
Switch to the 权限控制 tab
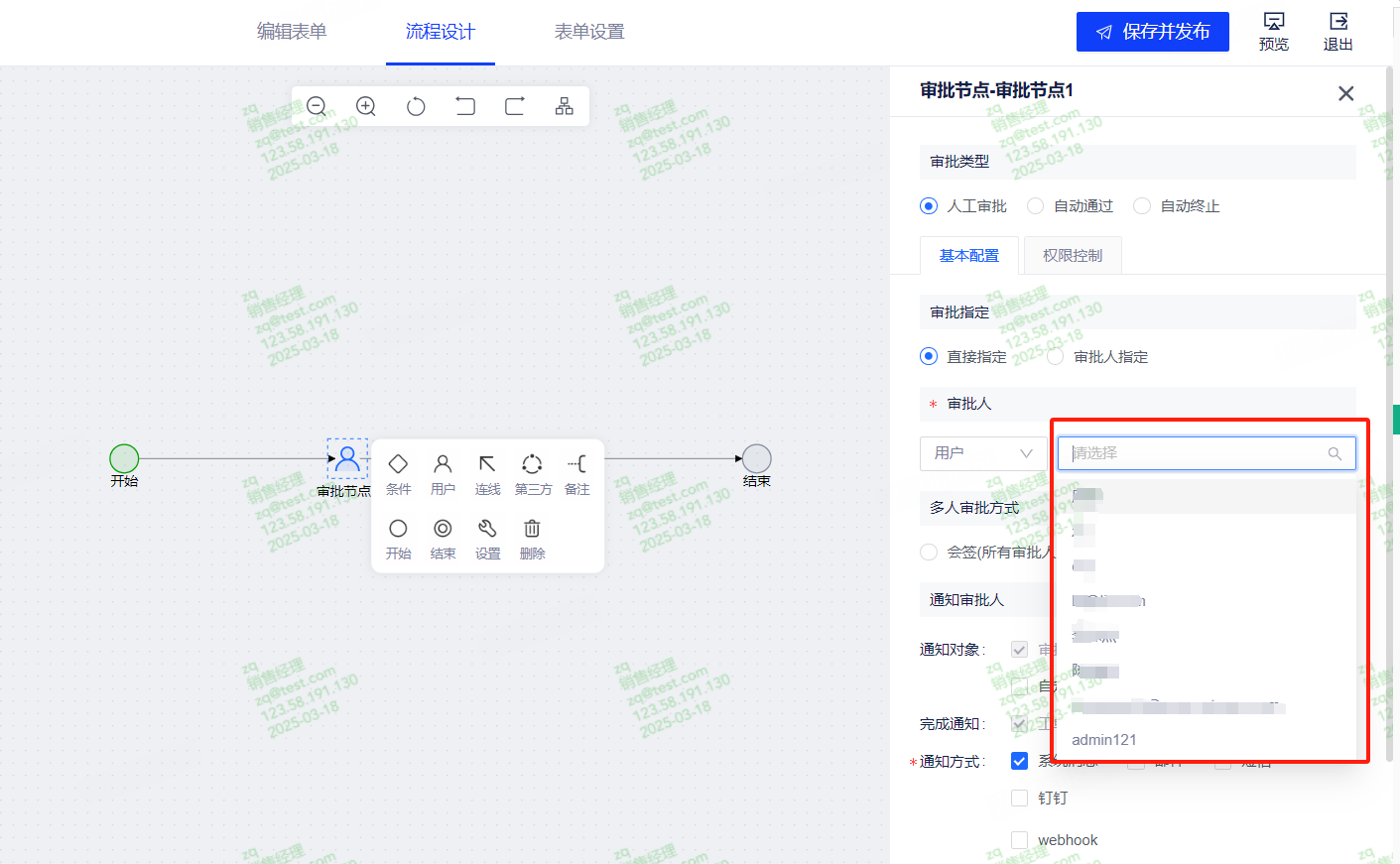[1072, 256]
